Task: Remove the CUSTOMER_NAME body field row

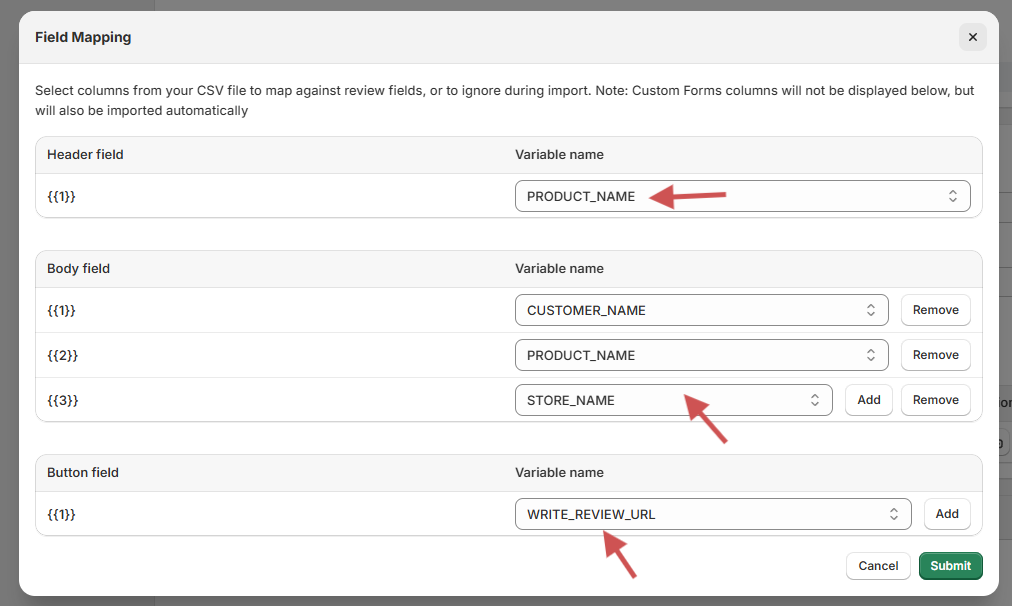Action: 935,310
